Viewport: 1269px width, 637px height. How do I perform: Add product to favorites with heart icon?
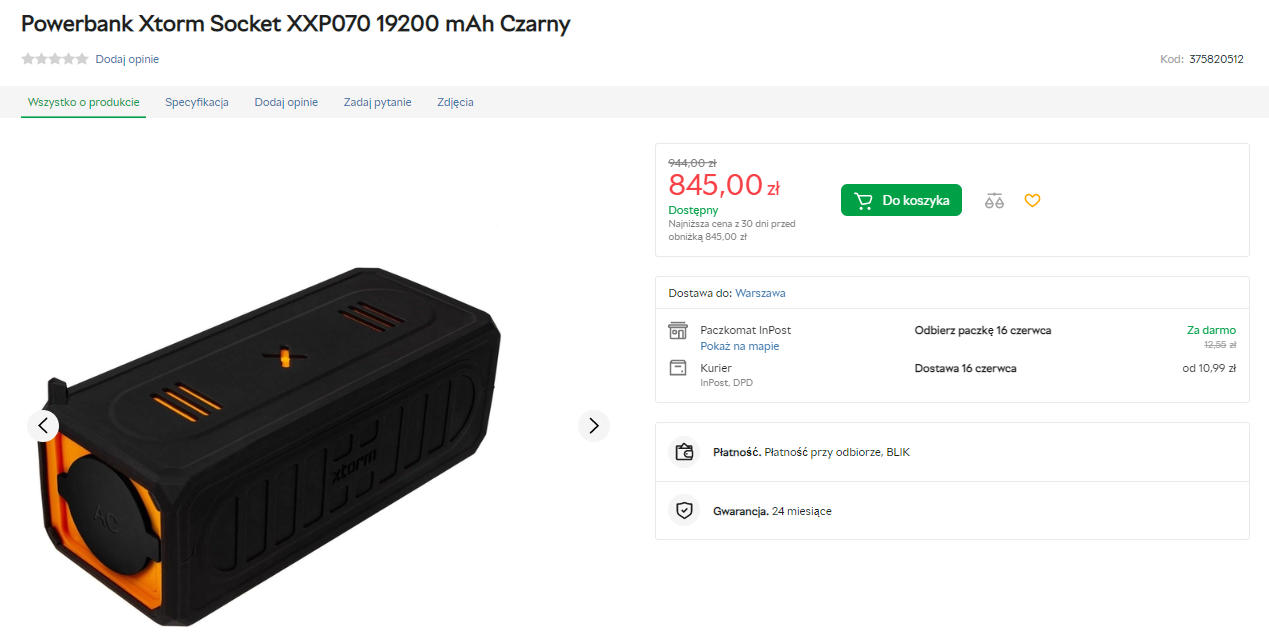[x=1032, y=200]
